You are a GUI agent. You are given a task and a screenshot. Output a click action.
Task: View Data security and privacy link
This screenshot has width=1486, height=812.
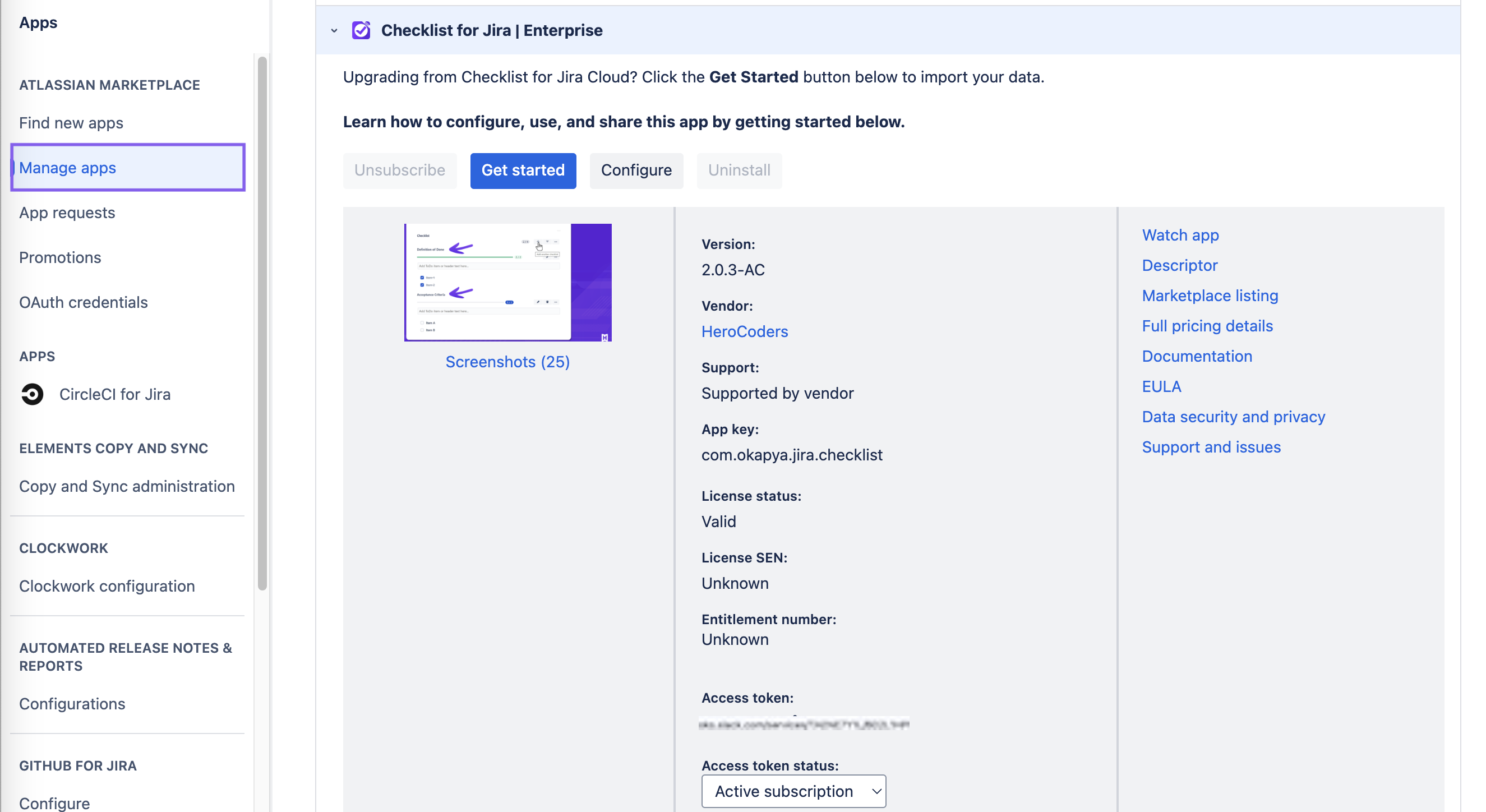pos(1233,417)
